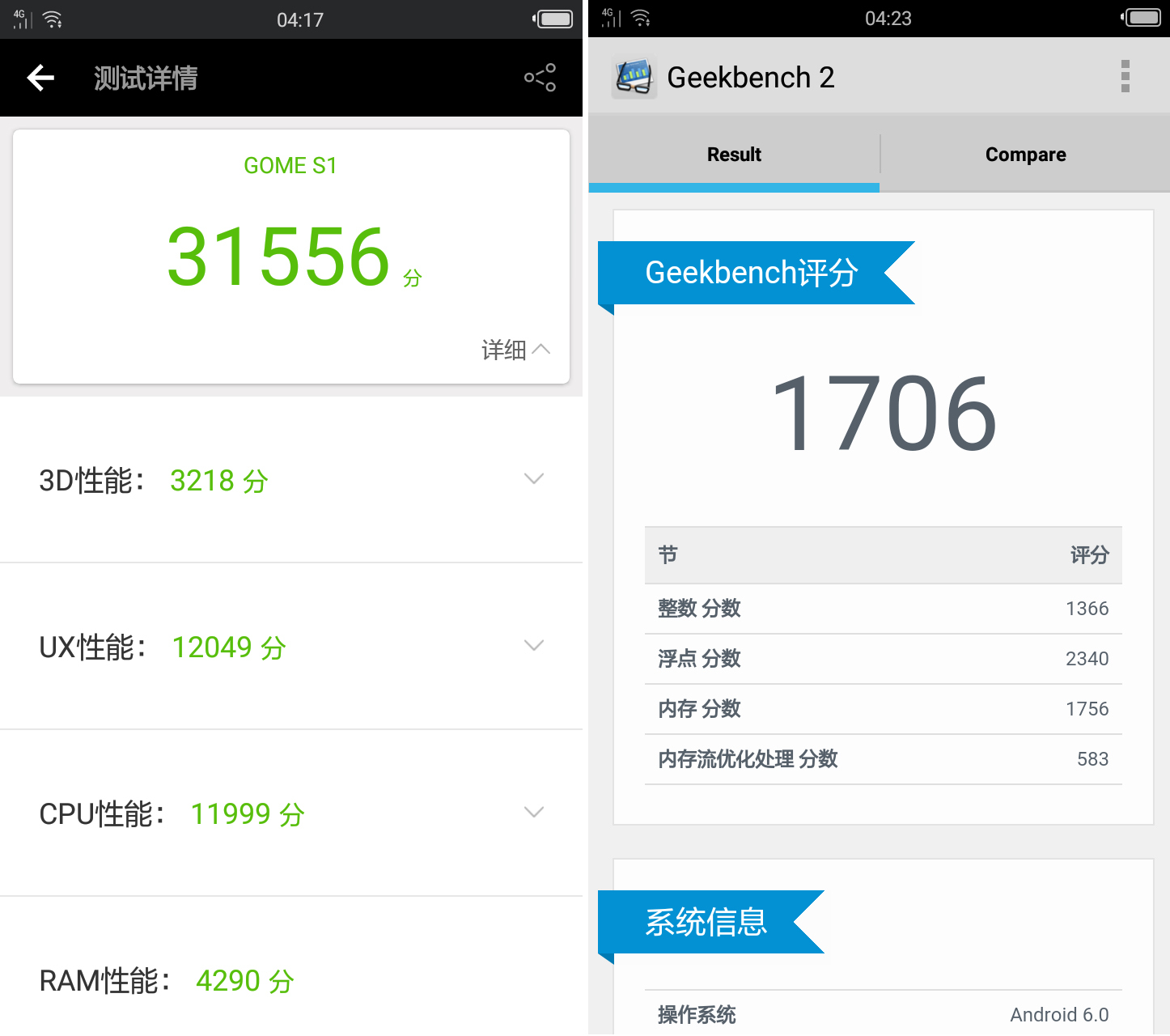
Task: Tap the 系统信息 section banner
Action: click(707, 922)
